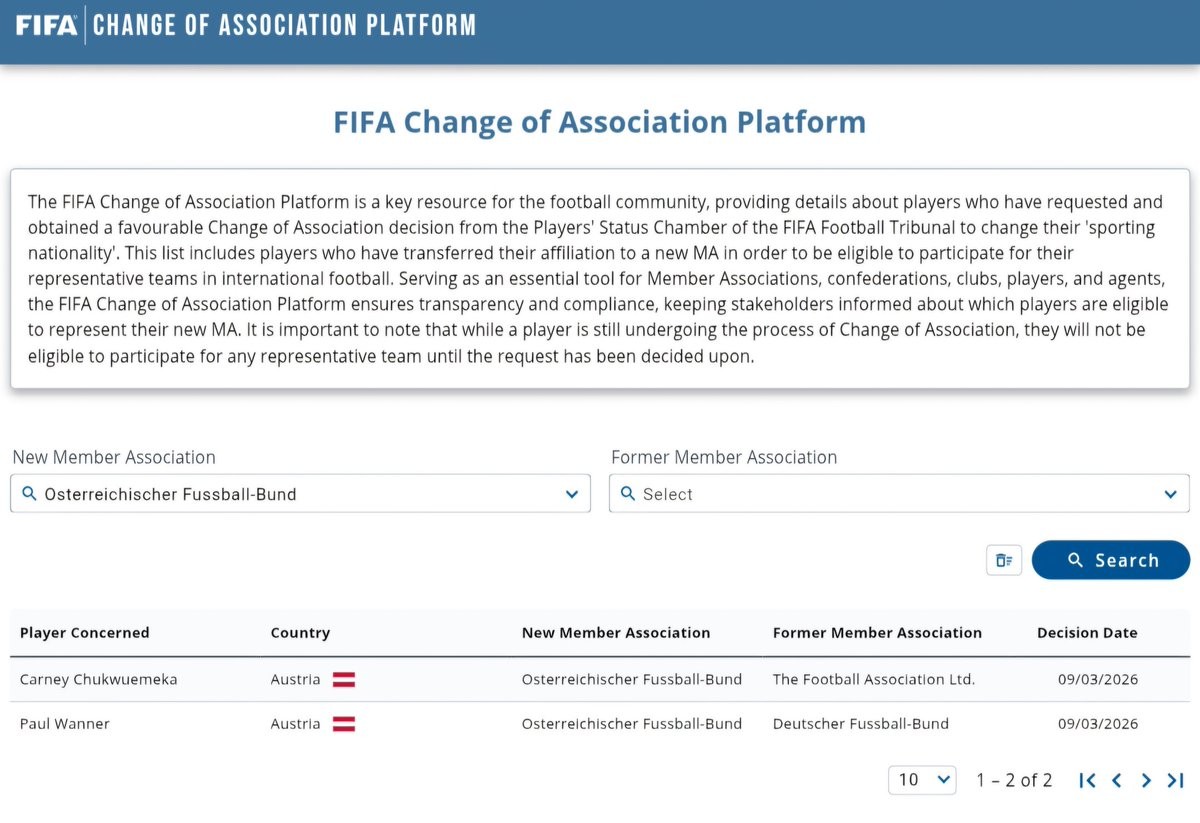Open the rows-per-page selector showing 10
The image size is (1200, 823).
pos(921,780)
